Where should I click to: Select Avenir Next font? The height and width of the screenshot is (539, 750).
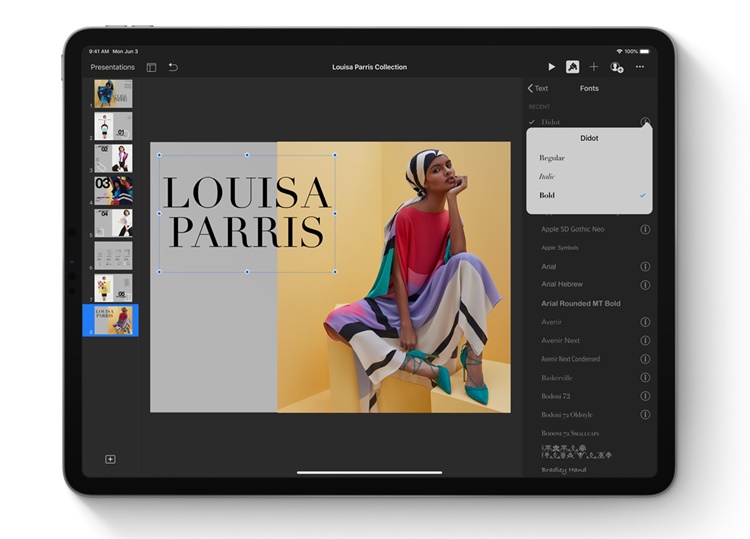[x=560, y=341]
